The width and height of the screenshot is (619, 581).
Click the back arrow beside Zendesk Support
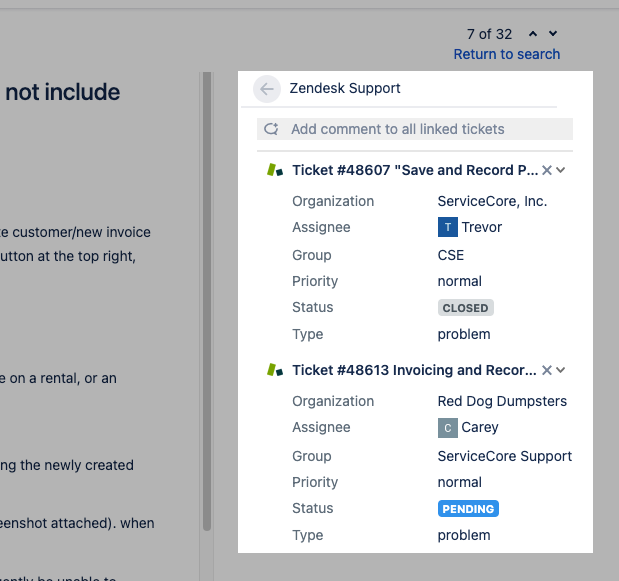[x=266, y=89]
